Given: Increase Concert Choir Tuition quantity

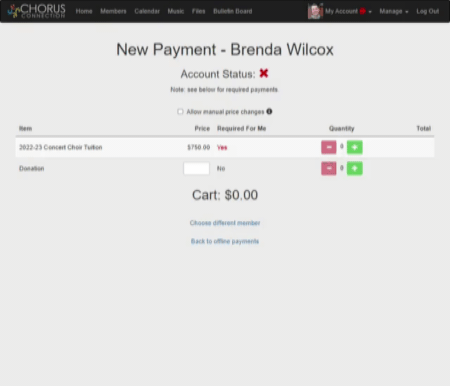Looking at the screenshot, I should click(355, 147).
